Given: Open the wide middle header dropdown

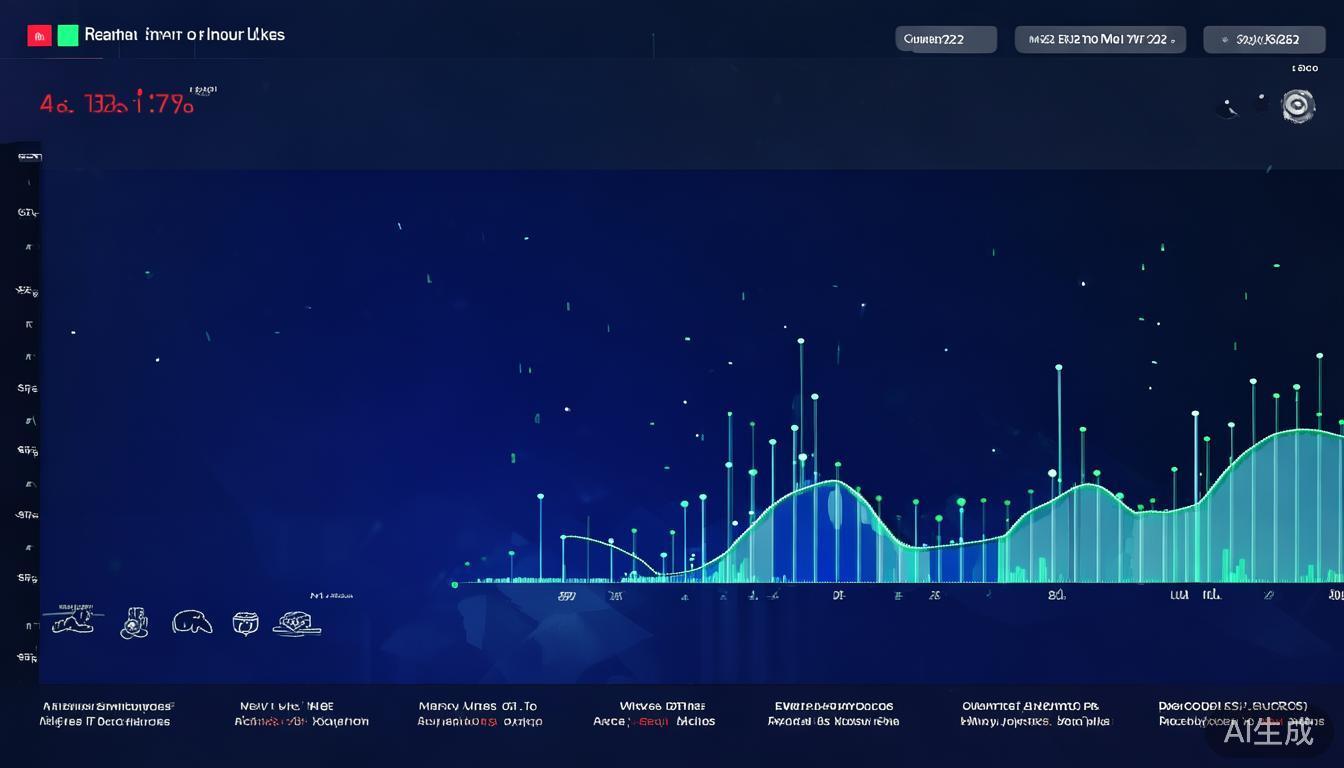Looking at the screenshot, I should [x=1100, y=39].
